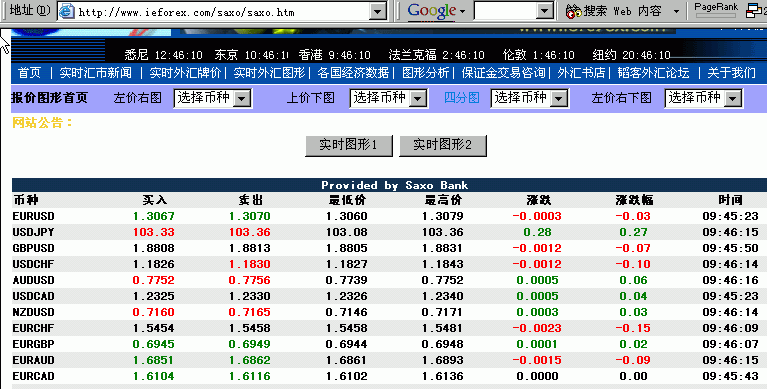Open 保证金交易咨询 navigation link

[503, 73]
